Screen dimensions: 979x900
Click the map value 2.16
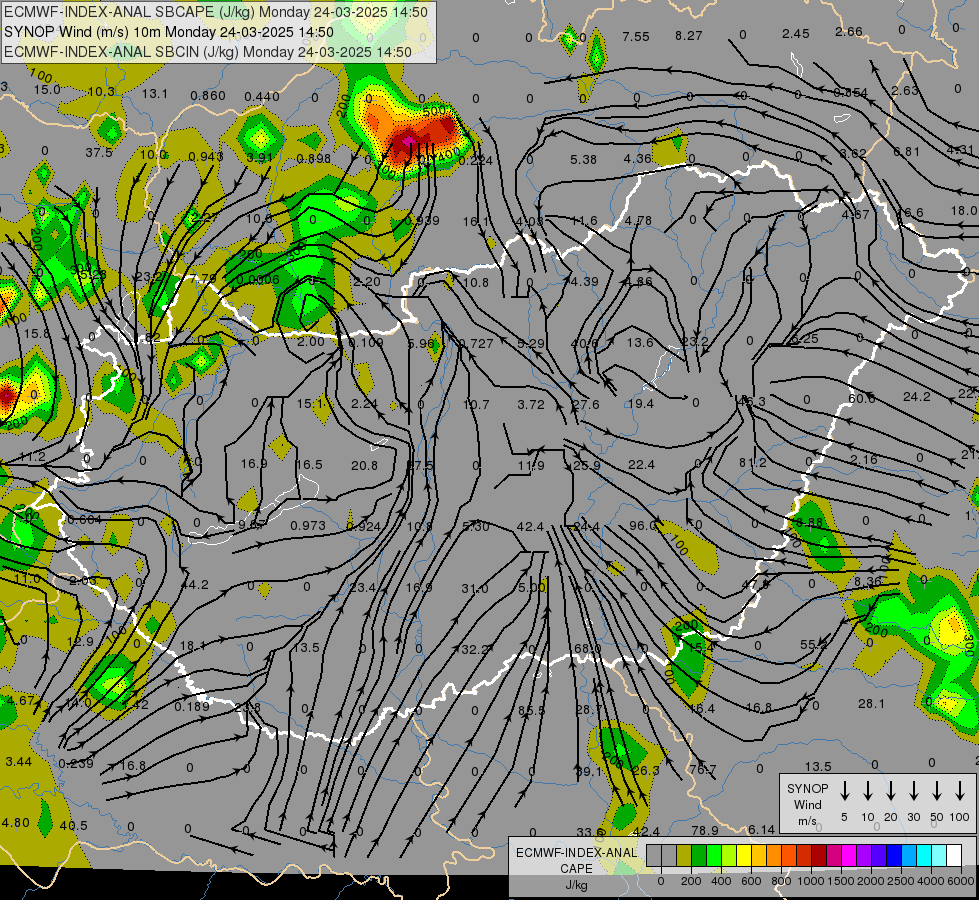click(x=863, y=460)
